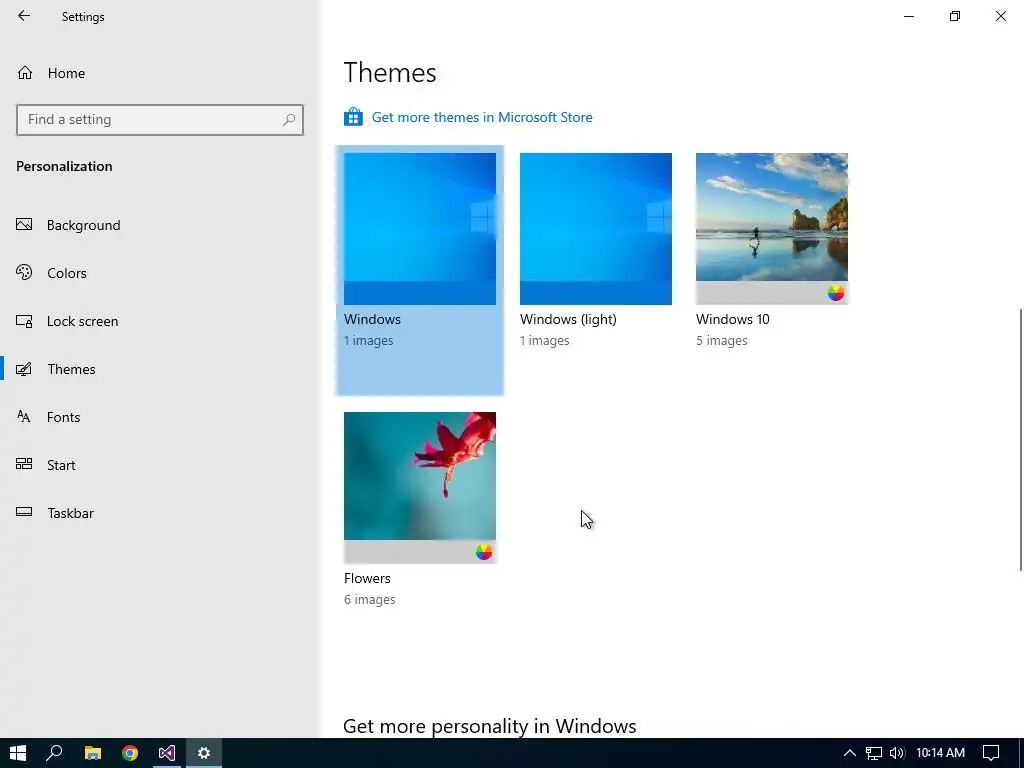Image resolution: width=1024 pixels, height=768 pixels.
Task: Apply the Windows 10 beach theme thumbnail
Action: 772,229
